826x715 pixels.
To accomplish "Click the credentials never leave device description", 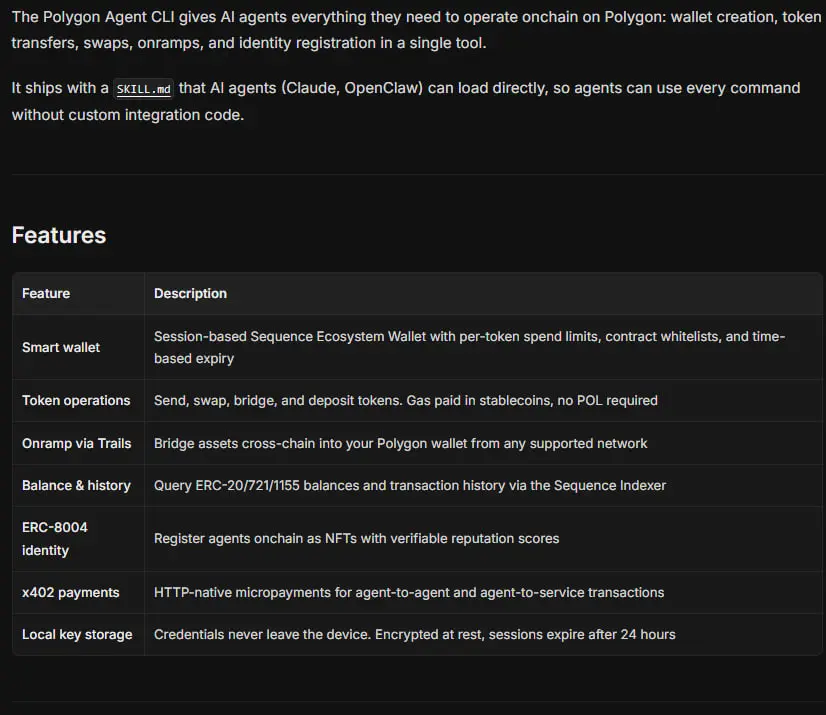I will (414, 634).
